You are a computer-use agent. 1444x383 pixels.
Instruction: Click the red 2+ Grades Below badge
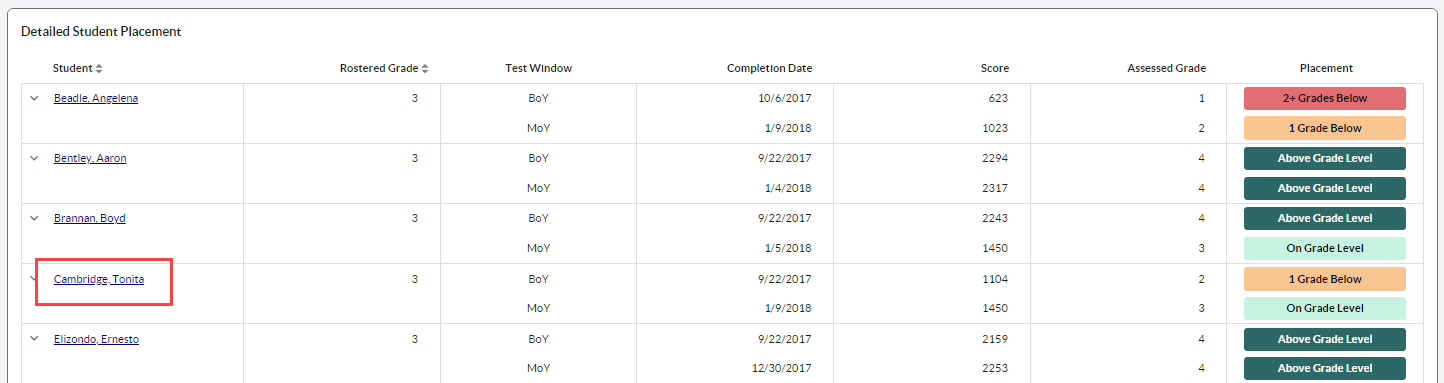[1325, 98]
